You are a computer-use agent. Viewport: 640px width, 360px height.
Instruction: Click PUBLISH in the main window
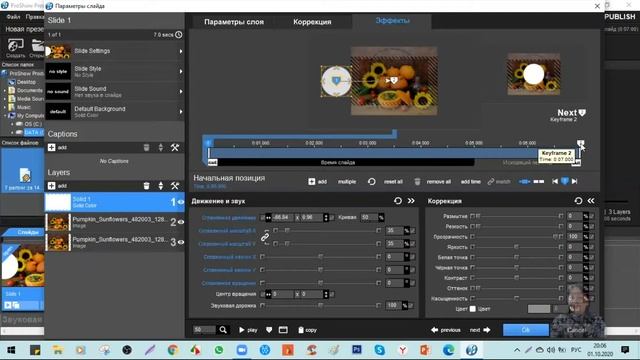tap(620, 17)
